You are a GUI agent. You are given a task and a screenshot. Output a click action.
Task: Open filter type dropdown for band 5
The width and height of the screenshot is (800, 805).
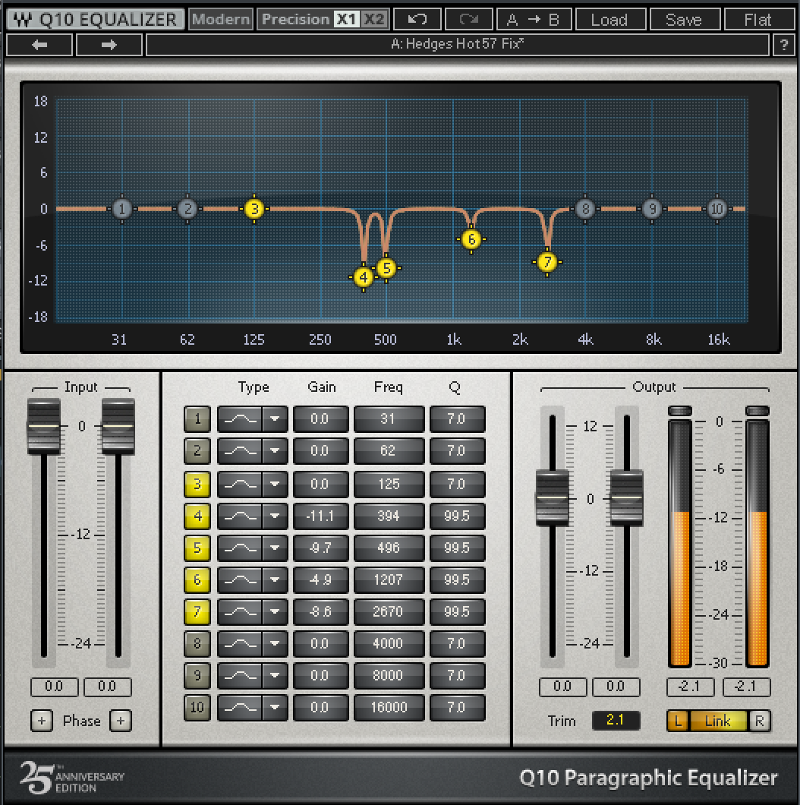point(275,548)
